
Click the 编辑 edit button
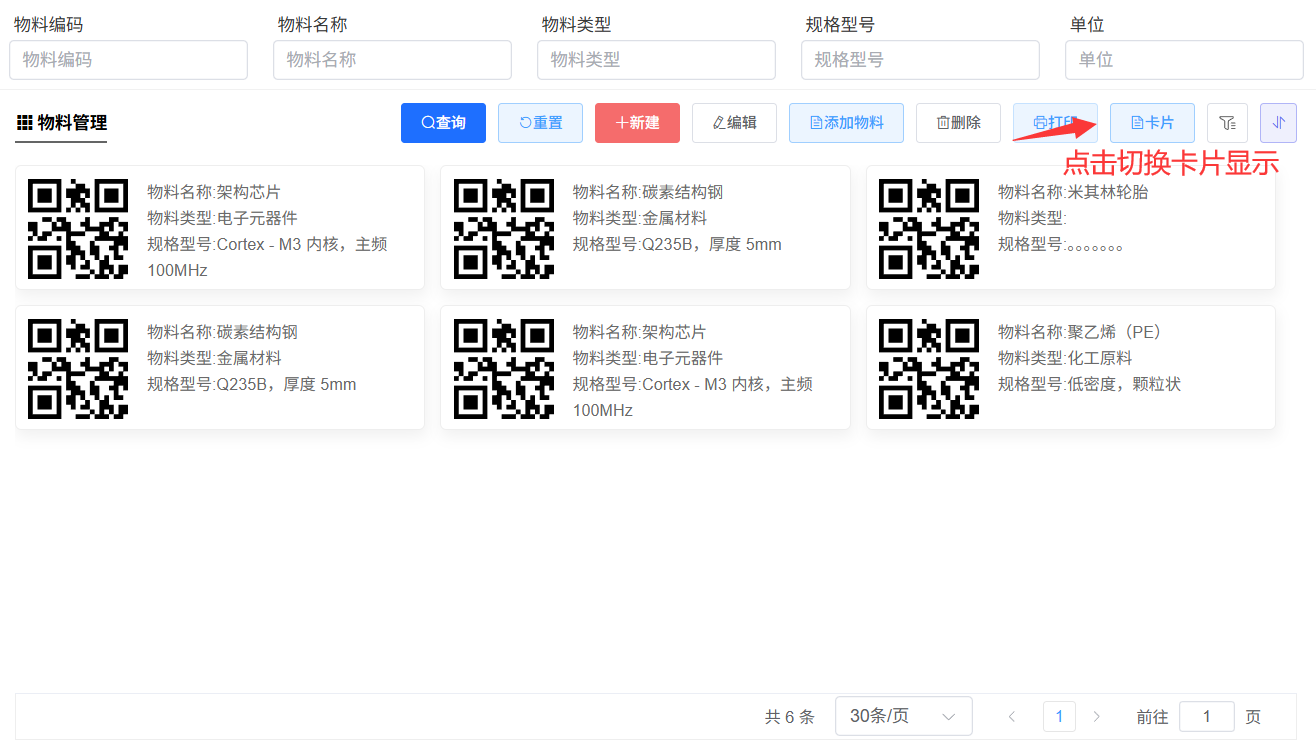(734, 123)
